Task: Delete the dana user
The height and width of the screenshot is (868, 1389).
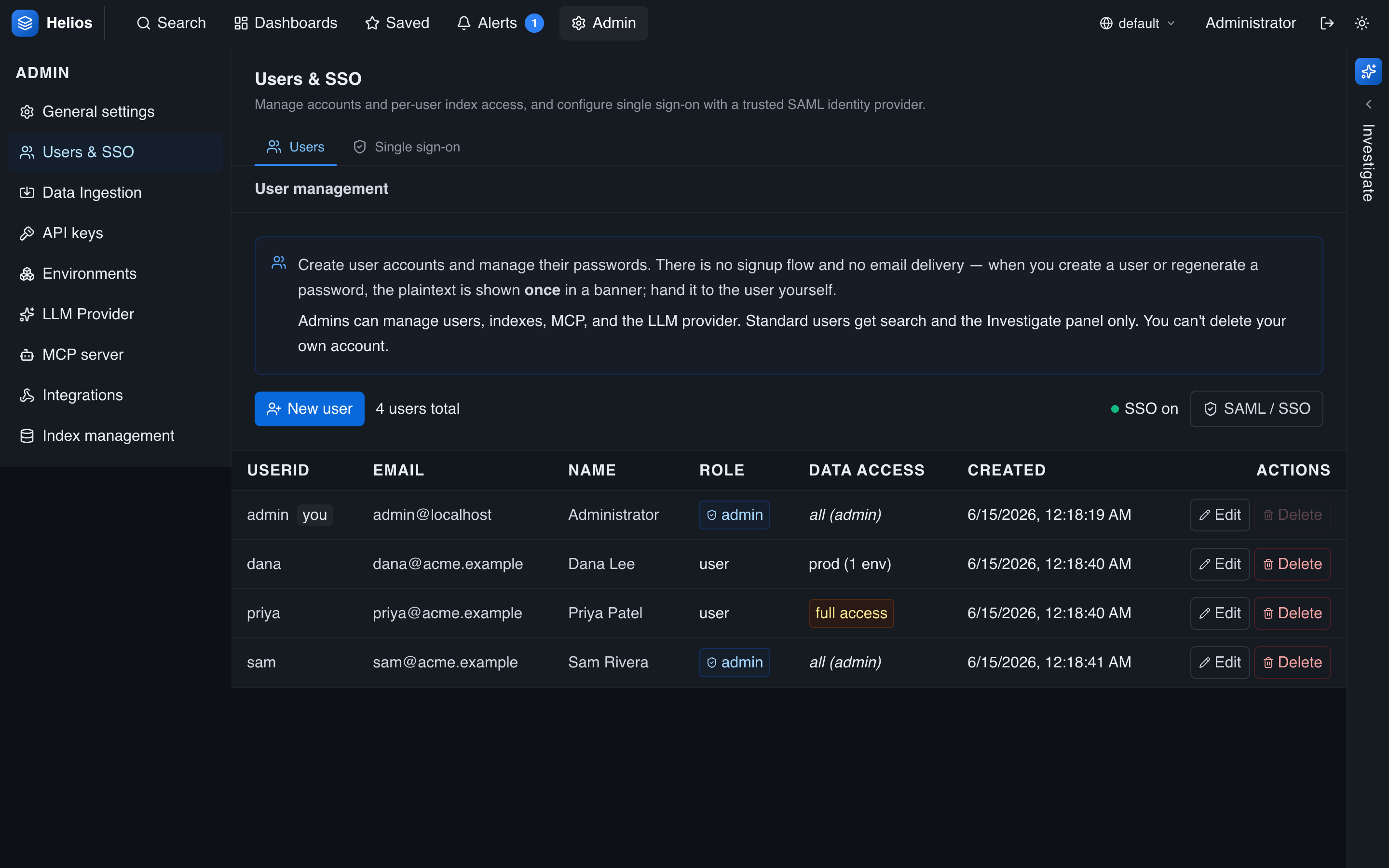Action: pyautogui.click(x=1292, y=564)
